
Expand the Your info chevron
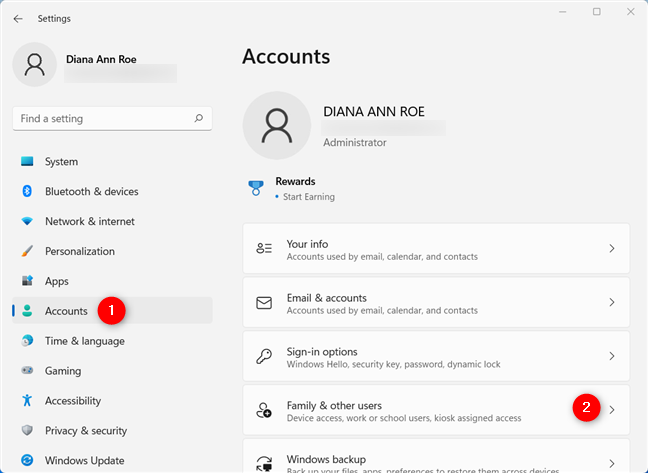611,249
